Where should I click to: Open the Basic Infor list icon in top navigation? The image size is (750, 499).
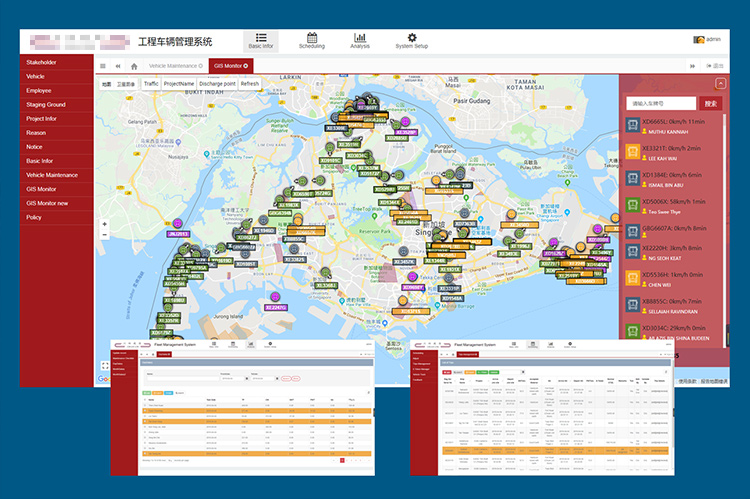[x=261, y=38]
